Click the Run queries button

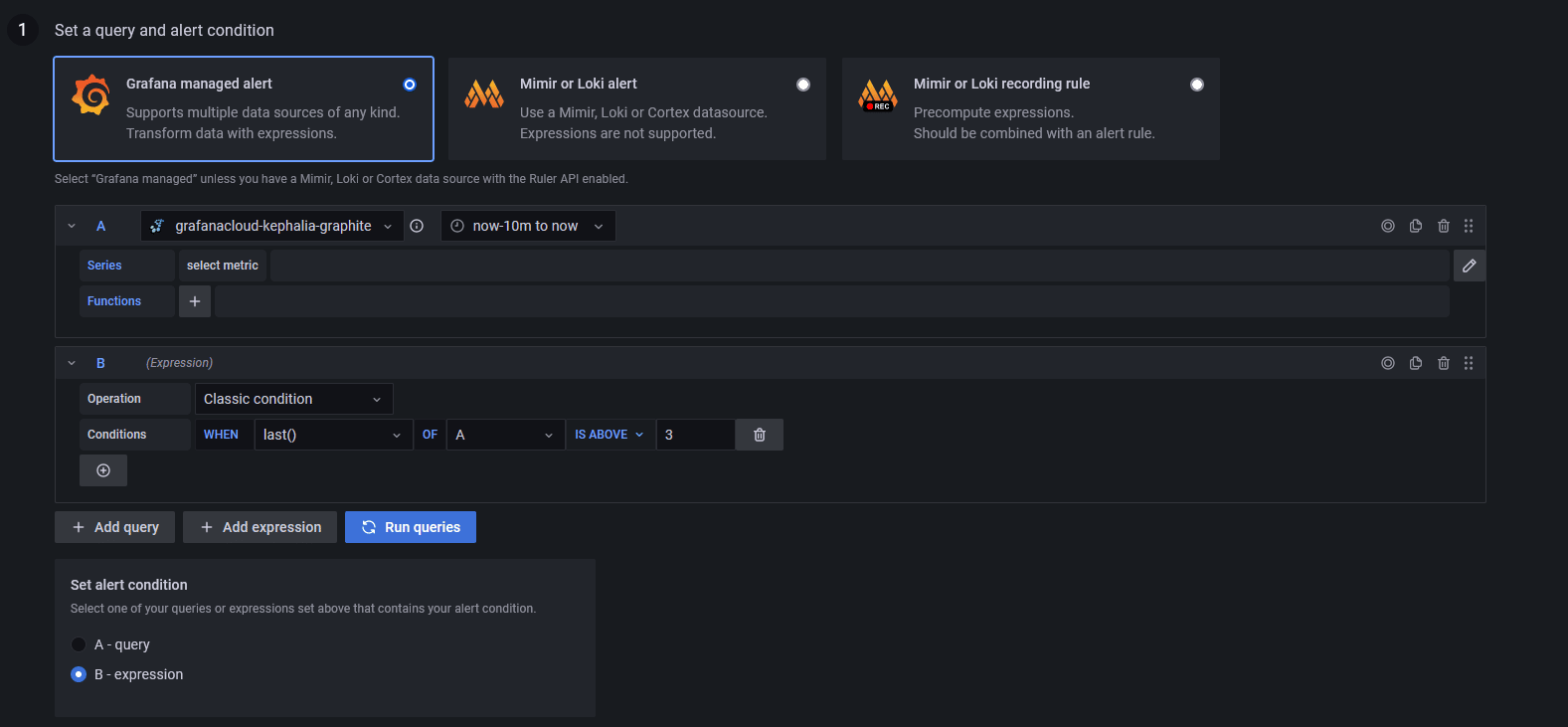point(411,527)
